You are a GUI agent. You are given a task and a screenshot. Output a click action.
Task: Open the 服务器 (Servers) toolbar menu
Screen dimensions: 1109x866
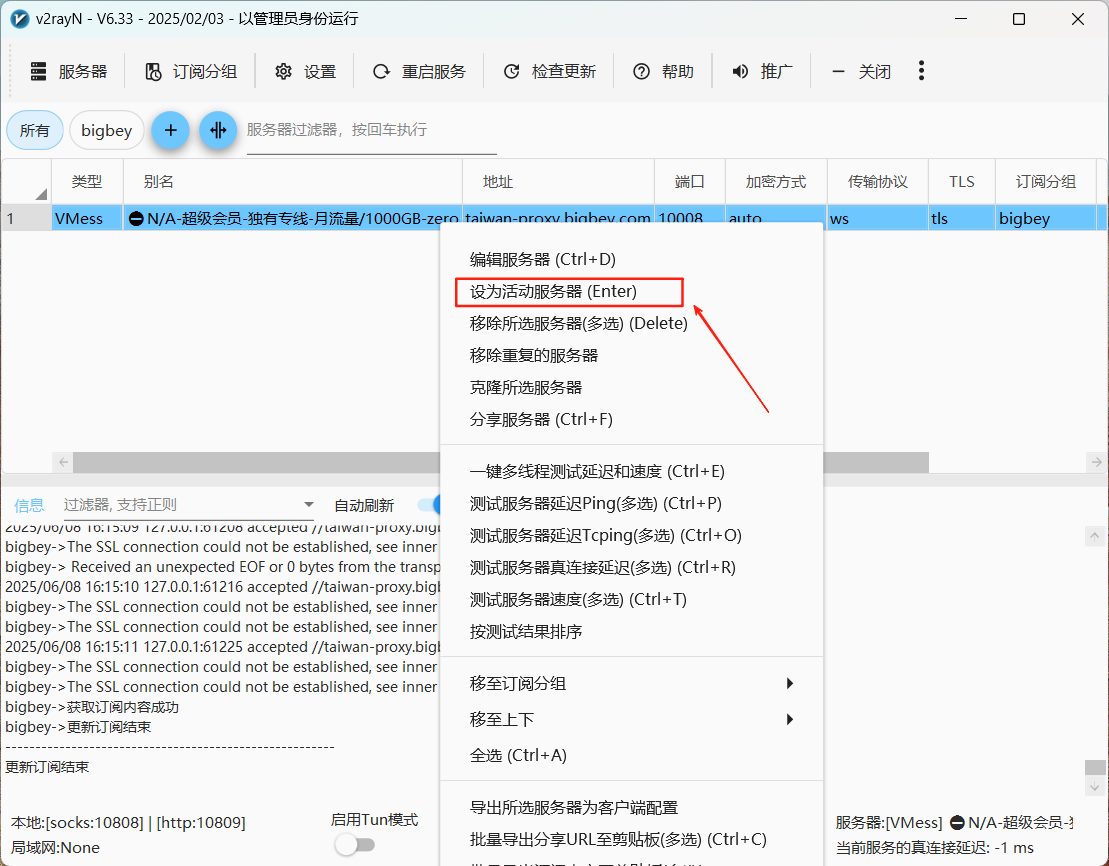tap(68, 72)
